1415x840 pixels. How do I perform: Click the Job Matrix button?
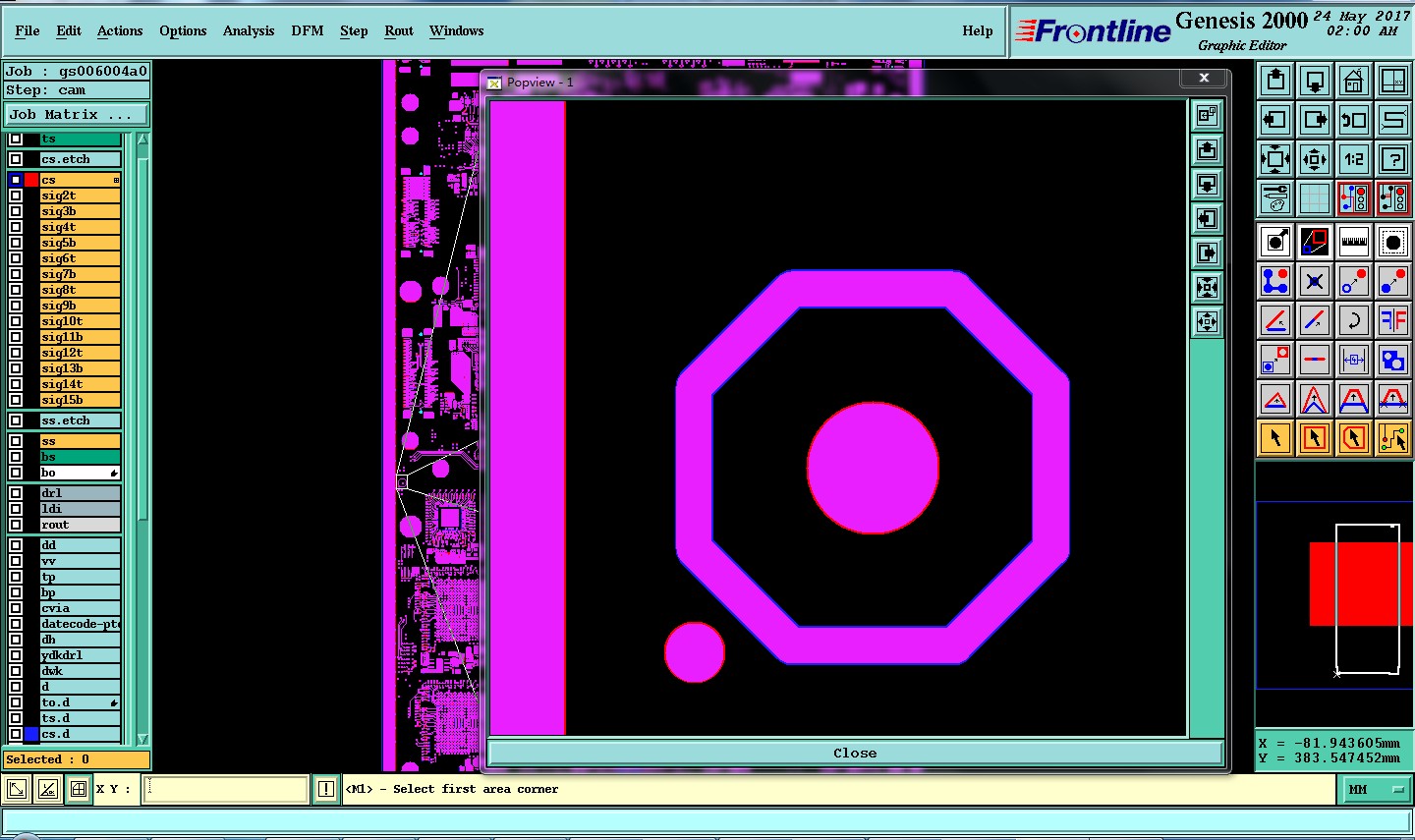(77, 115)
